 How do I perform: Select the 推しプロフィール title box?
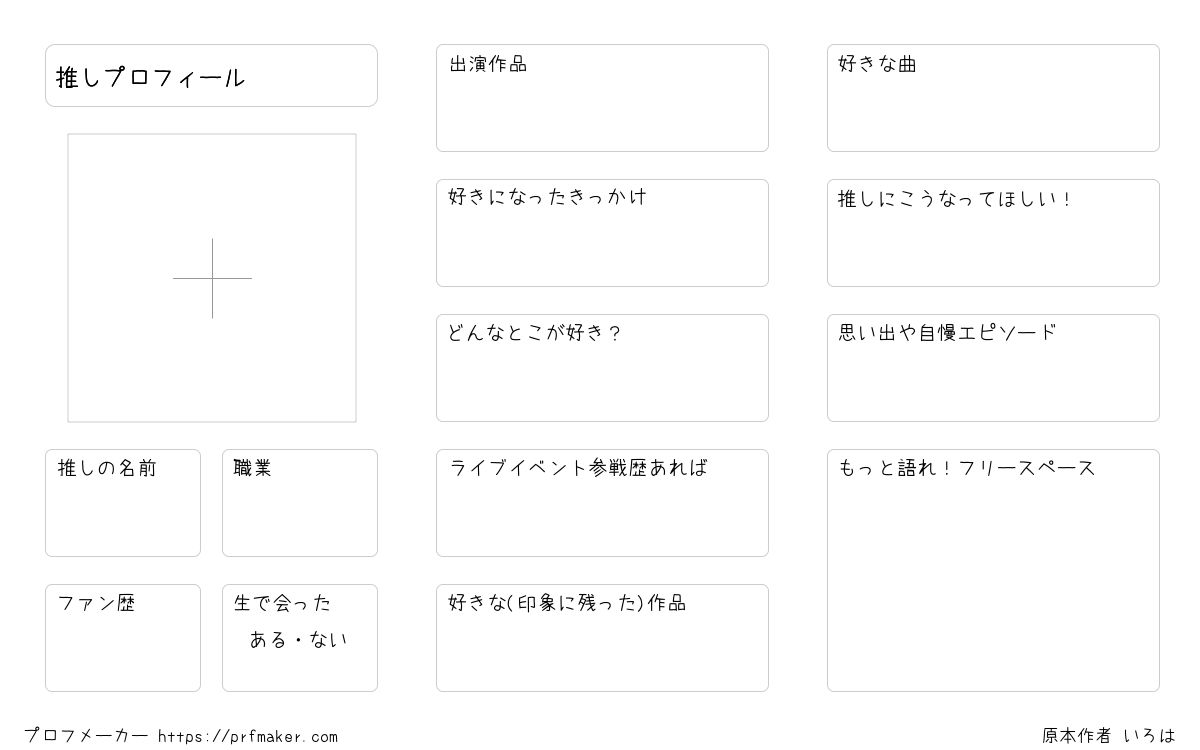pos(211,75)
